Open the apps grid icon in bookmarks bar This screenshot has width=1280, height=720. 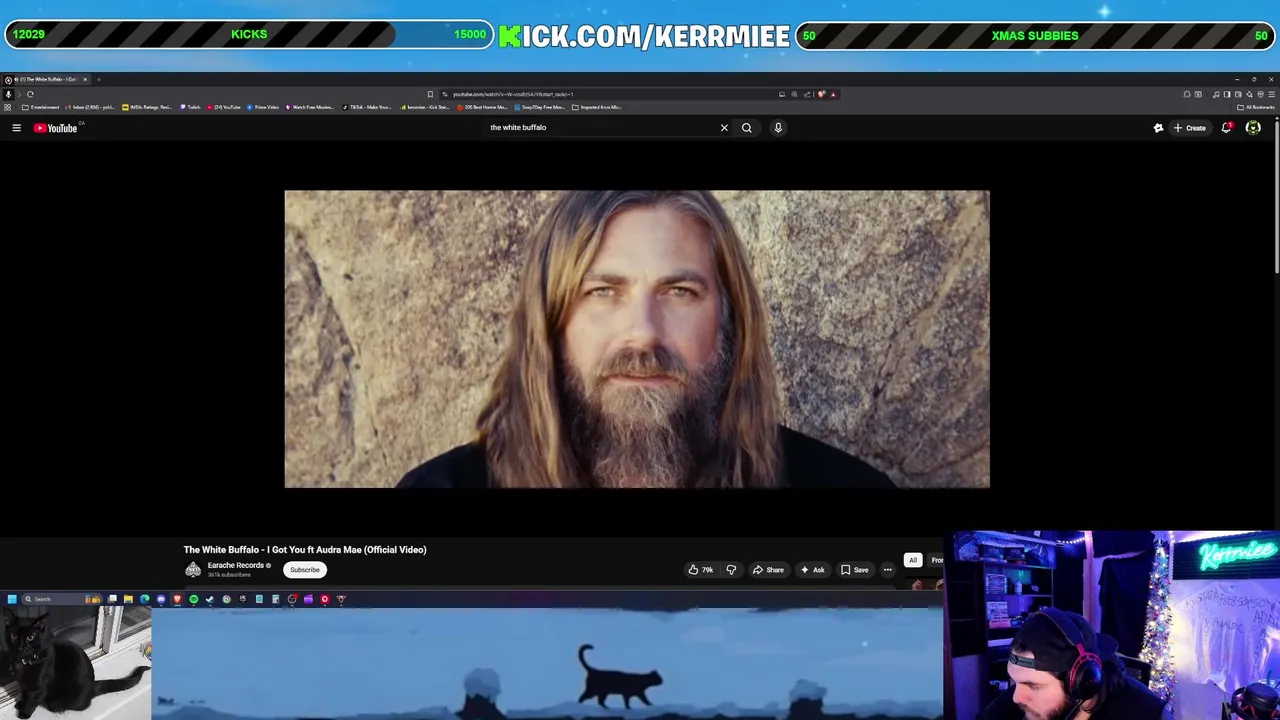coord(7,107)
